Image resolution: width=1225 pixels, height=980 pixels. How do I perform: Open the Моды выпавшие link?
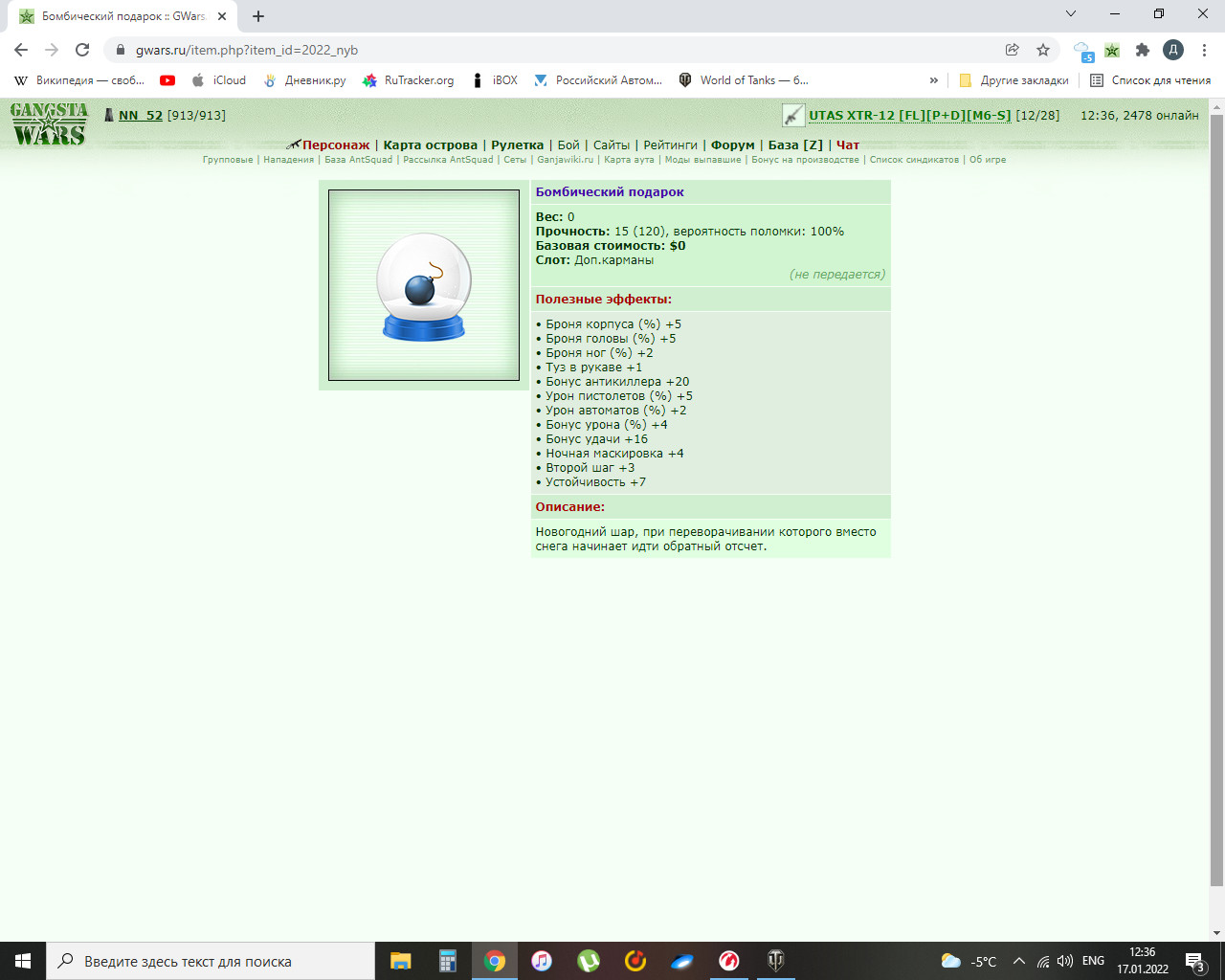pyautogui.click(x=702, y=160)
